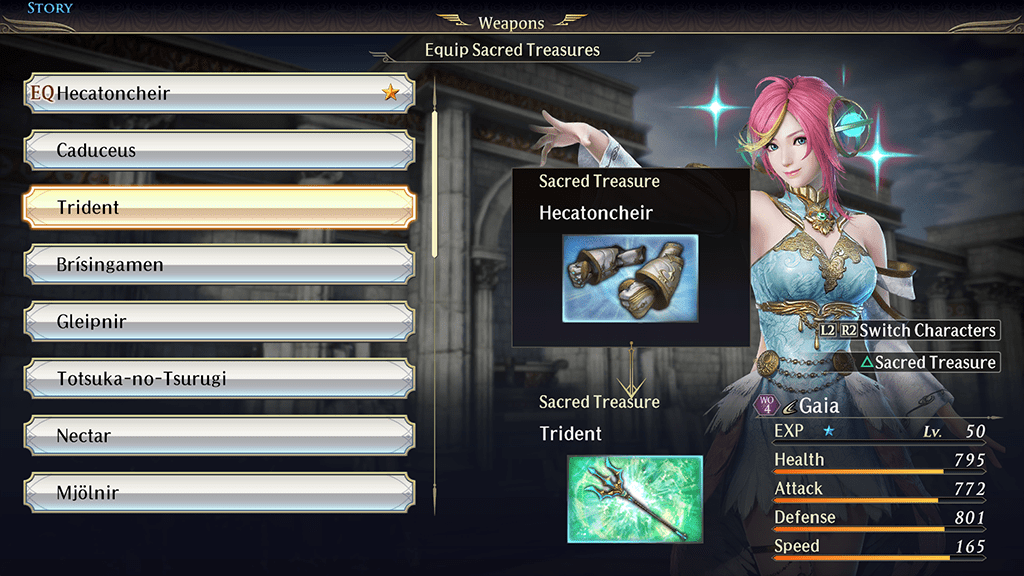1024x576 pixels.
Task: Select Gleipnir sacred treasure
Action: coord(219,321)
